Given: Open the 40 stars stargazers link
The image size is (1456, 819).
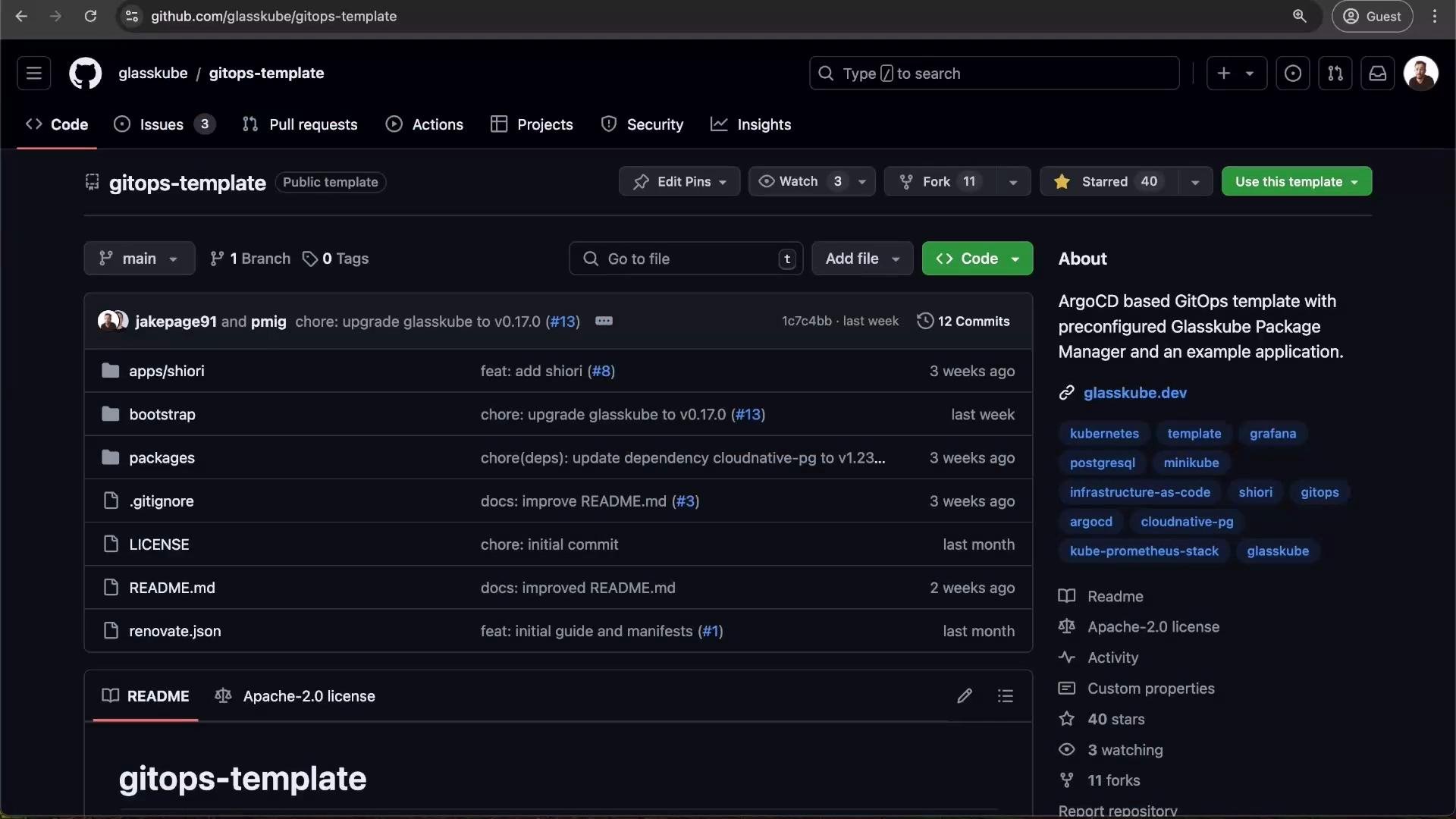Looking at the screenshot, I should 1102,719.
